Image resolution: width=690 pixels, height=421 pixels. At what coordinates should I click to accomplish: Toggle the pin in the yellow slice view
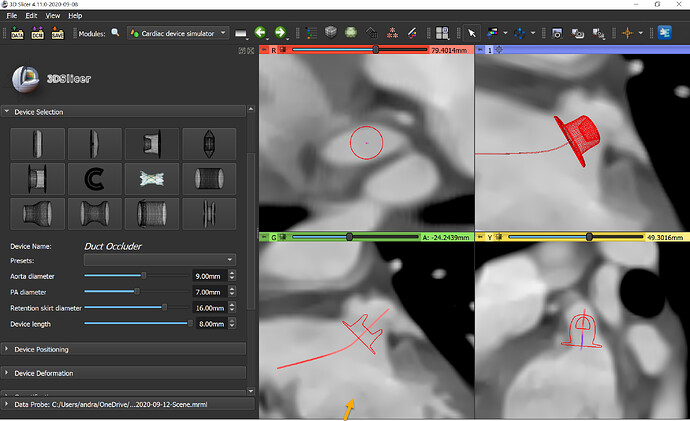[481, 237]
